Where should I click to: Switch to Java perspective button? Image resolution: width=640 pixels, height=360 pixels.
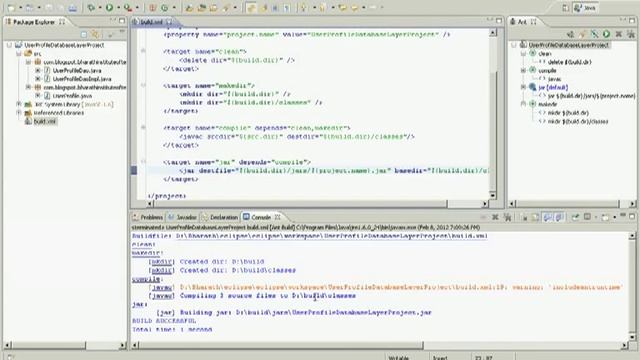coord(586,8)
